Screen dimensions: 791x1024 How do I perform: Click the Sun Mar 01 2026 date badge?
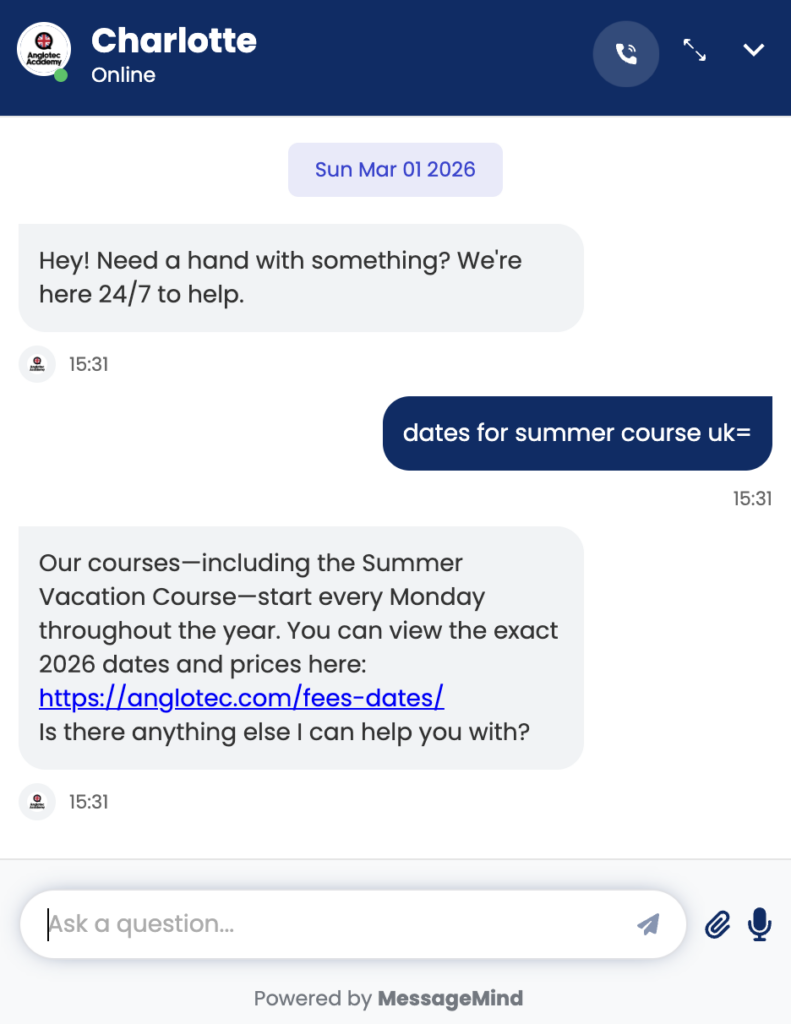pyautogui.click(x=395, y=170)
